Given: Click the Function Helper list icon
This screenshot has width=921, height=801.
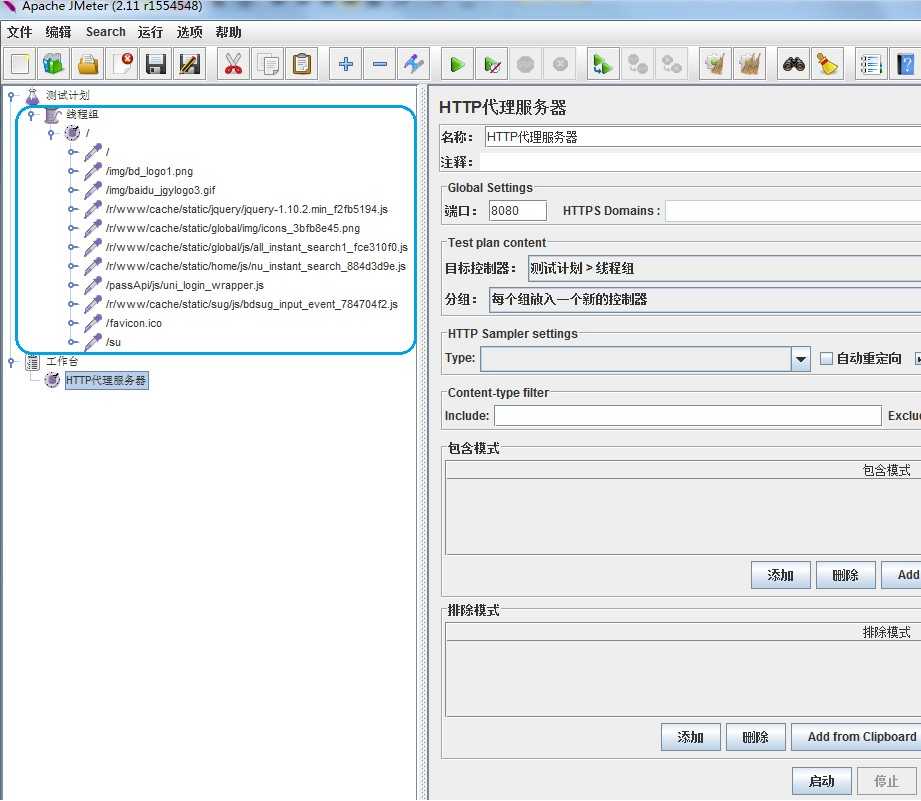Looking at the screenshot, I should pyautogui.click(x=870, y=63).
